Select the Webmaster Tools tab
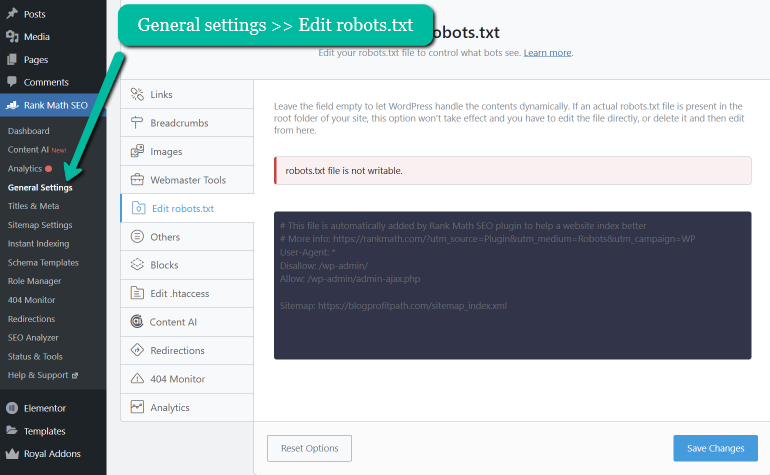The width and height of the screenshot is (770, 475). click(x=187, y=180)
